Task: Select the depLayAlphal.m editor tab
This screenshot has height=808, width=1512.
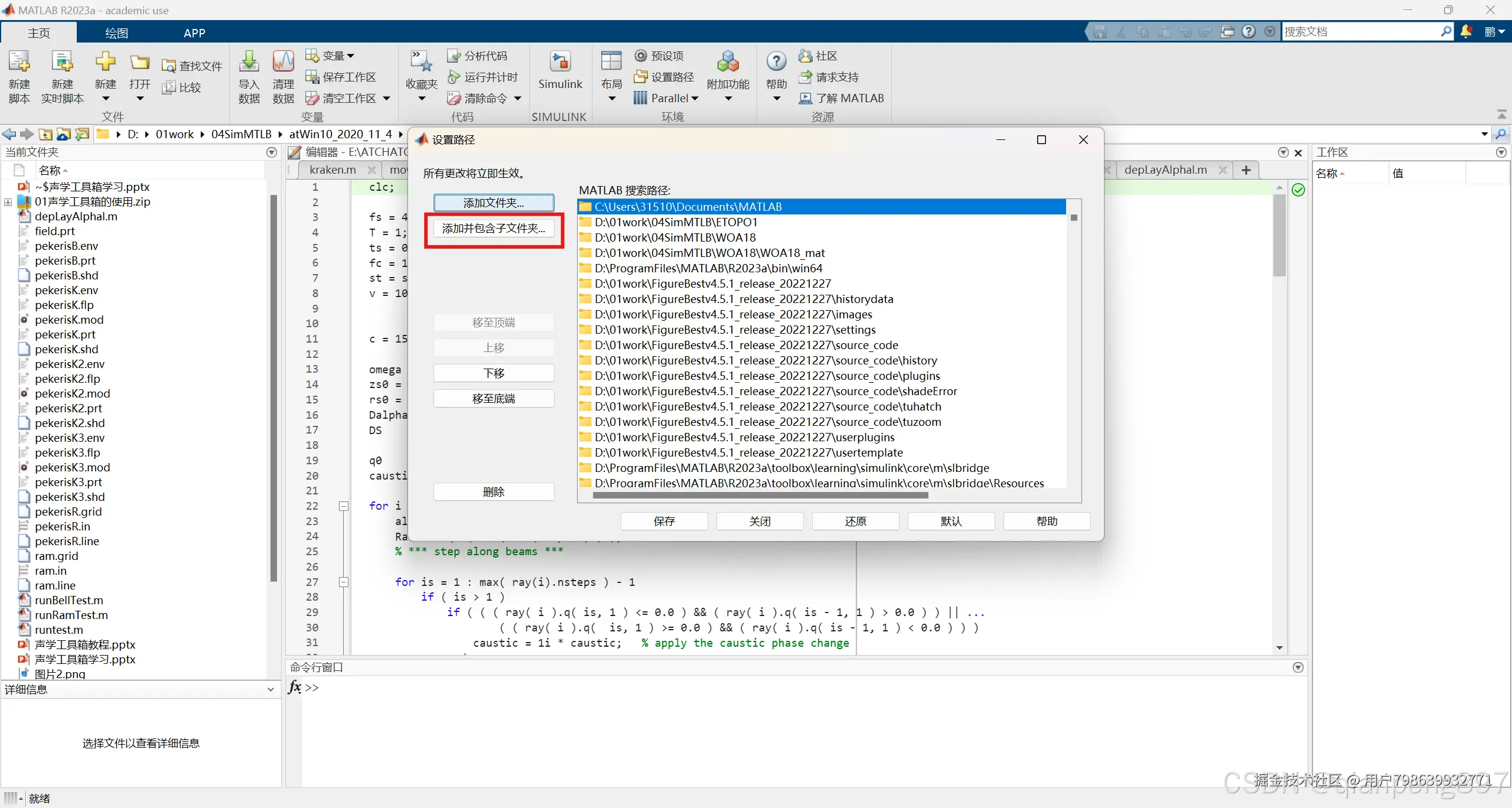Action: tap(1165, 170)
